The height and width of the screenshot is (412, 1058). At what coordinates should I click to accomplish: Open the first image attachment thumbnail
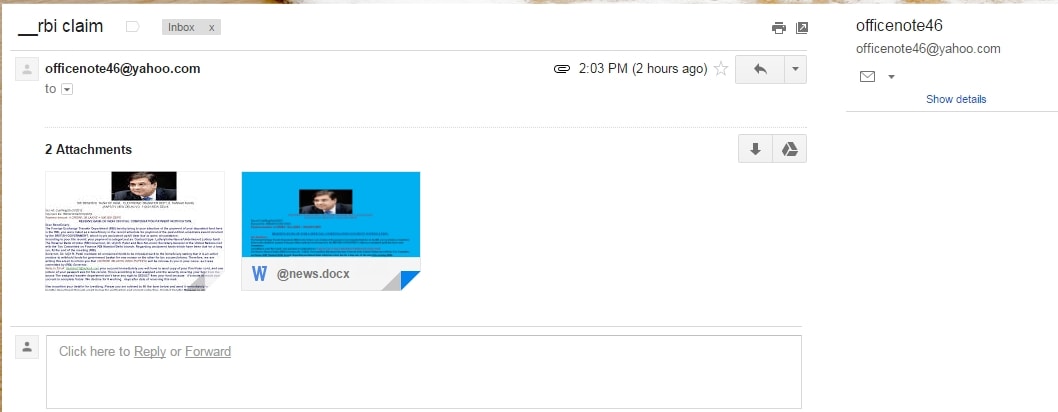135,231
